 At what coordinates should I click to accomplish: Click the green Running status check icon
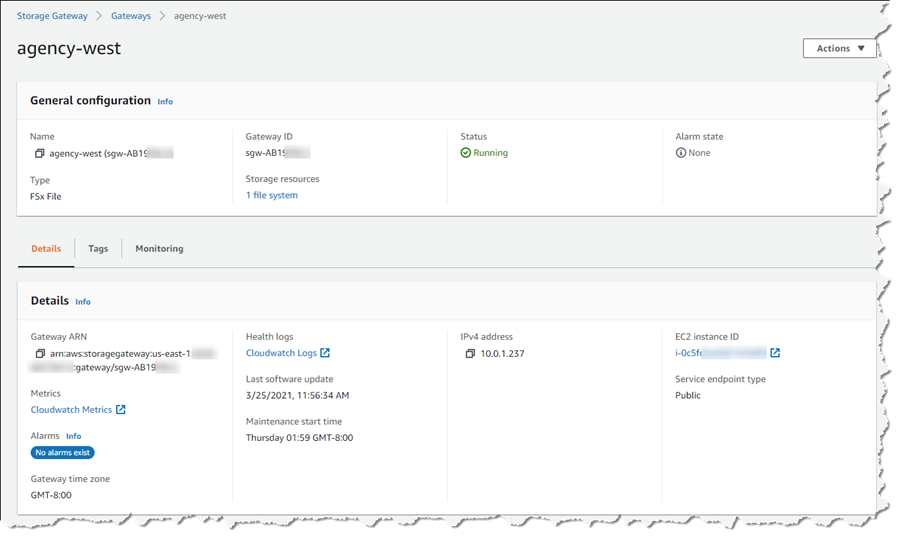[x=465, y=153]
